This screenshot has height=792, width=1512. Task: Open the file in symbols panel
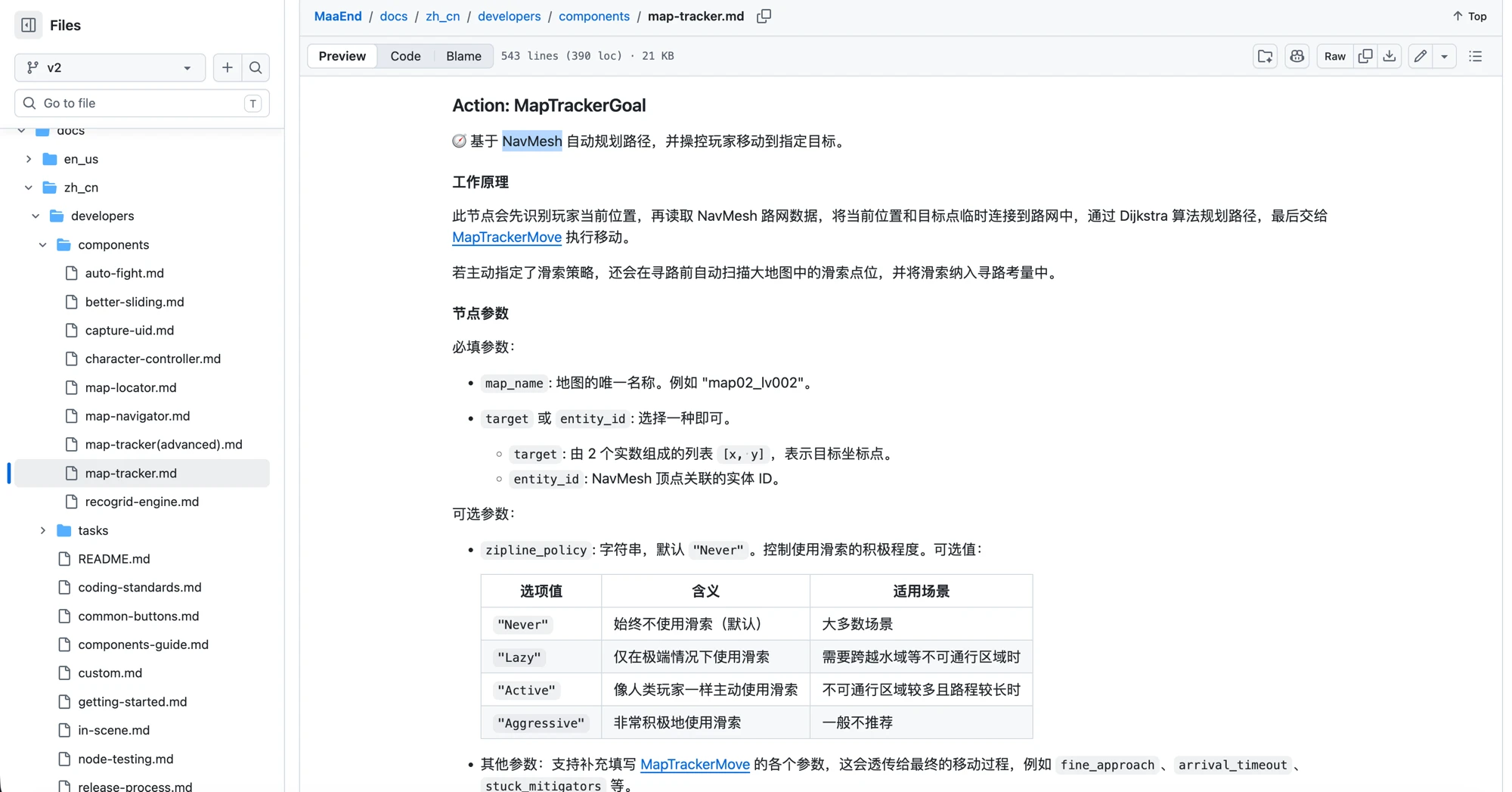1265,56
